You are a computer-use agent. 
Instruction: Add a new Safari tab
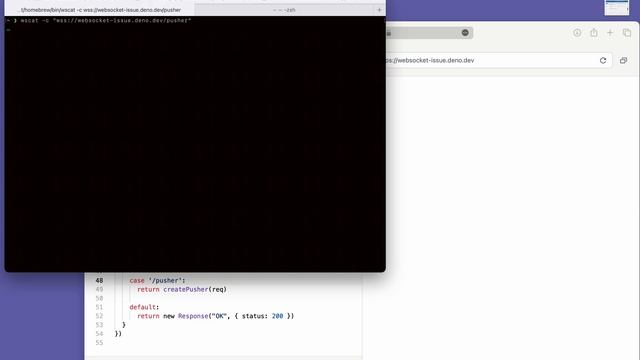[x=610, y=33]
